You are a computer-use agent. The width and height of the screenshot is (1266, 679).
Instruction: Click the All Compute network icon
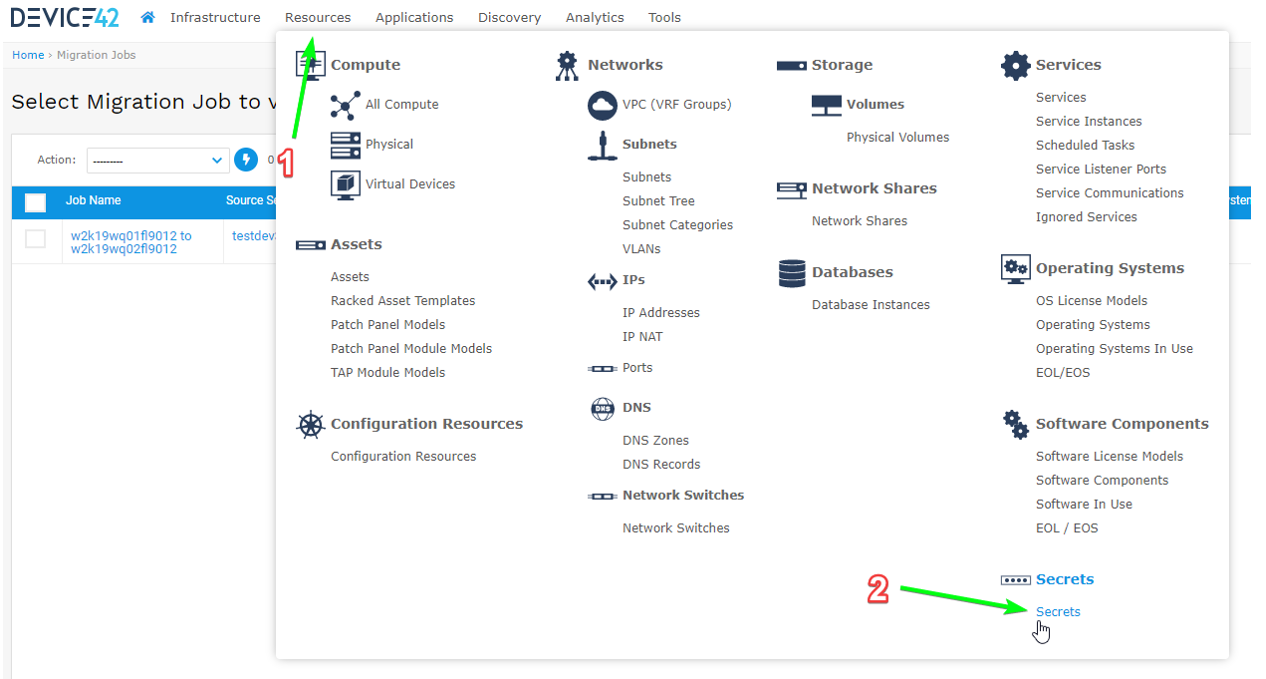tap(345, 105)
